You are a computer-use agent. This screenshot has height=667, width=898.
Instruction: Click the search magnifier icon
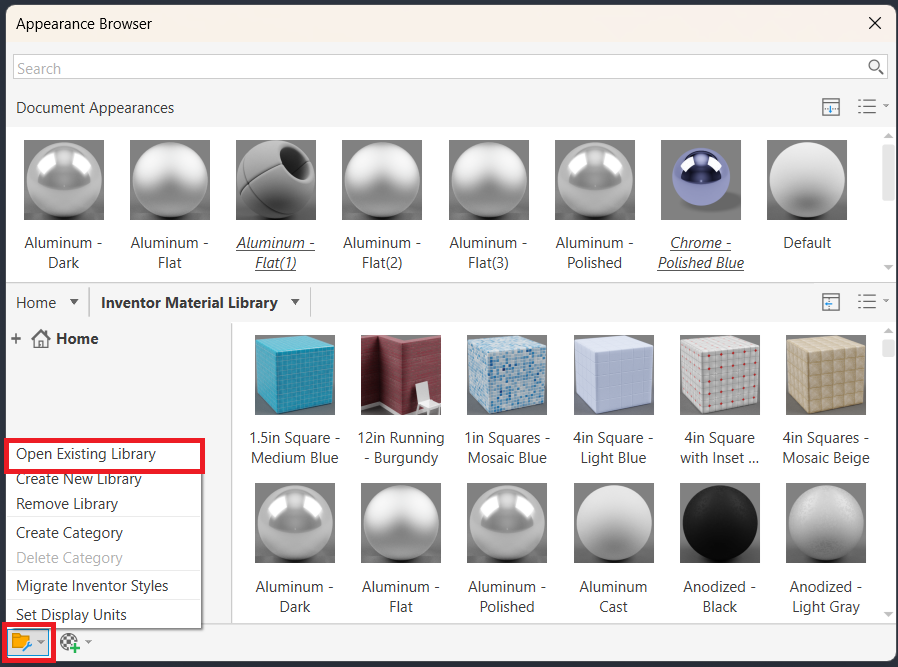click(875, 67)
